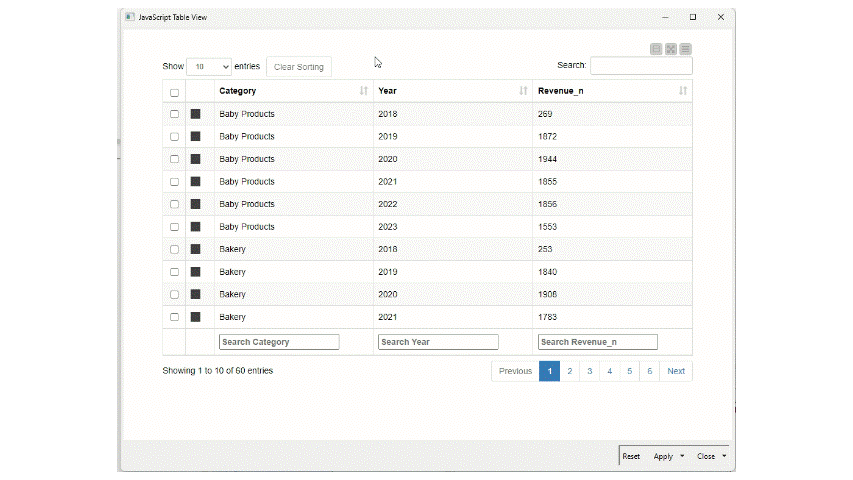
Task: Click the Clear Sorting button
Action: 298,67
